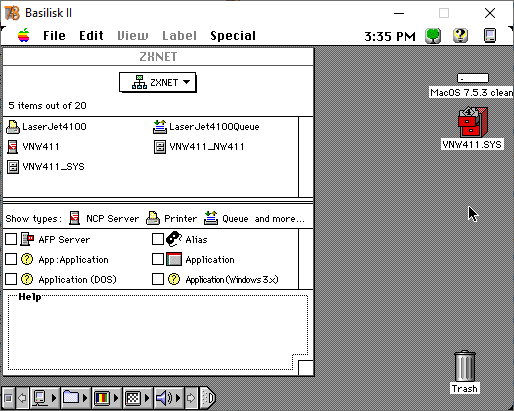Click the 'and more...' show types text
514x411 pixels.
pyautogui.click(x=279, y=219)
